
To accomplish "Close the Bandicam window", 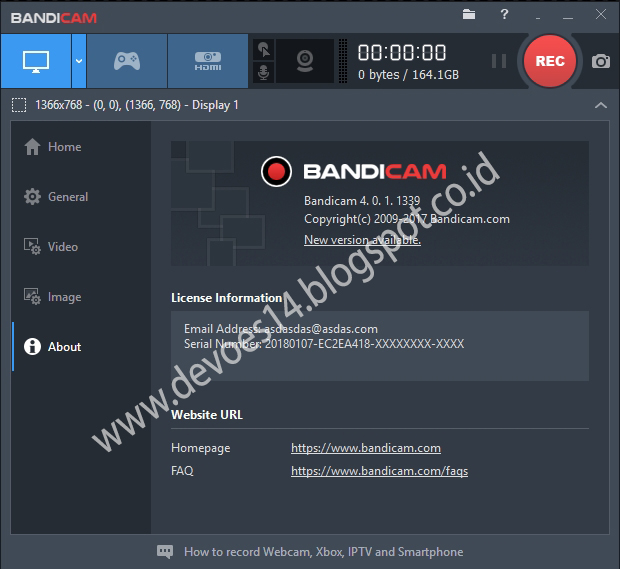I will coord(601,15).
